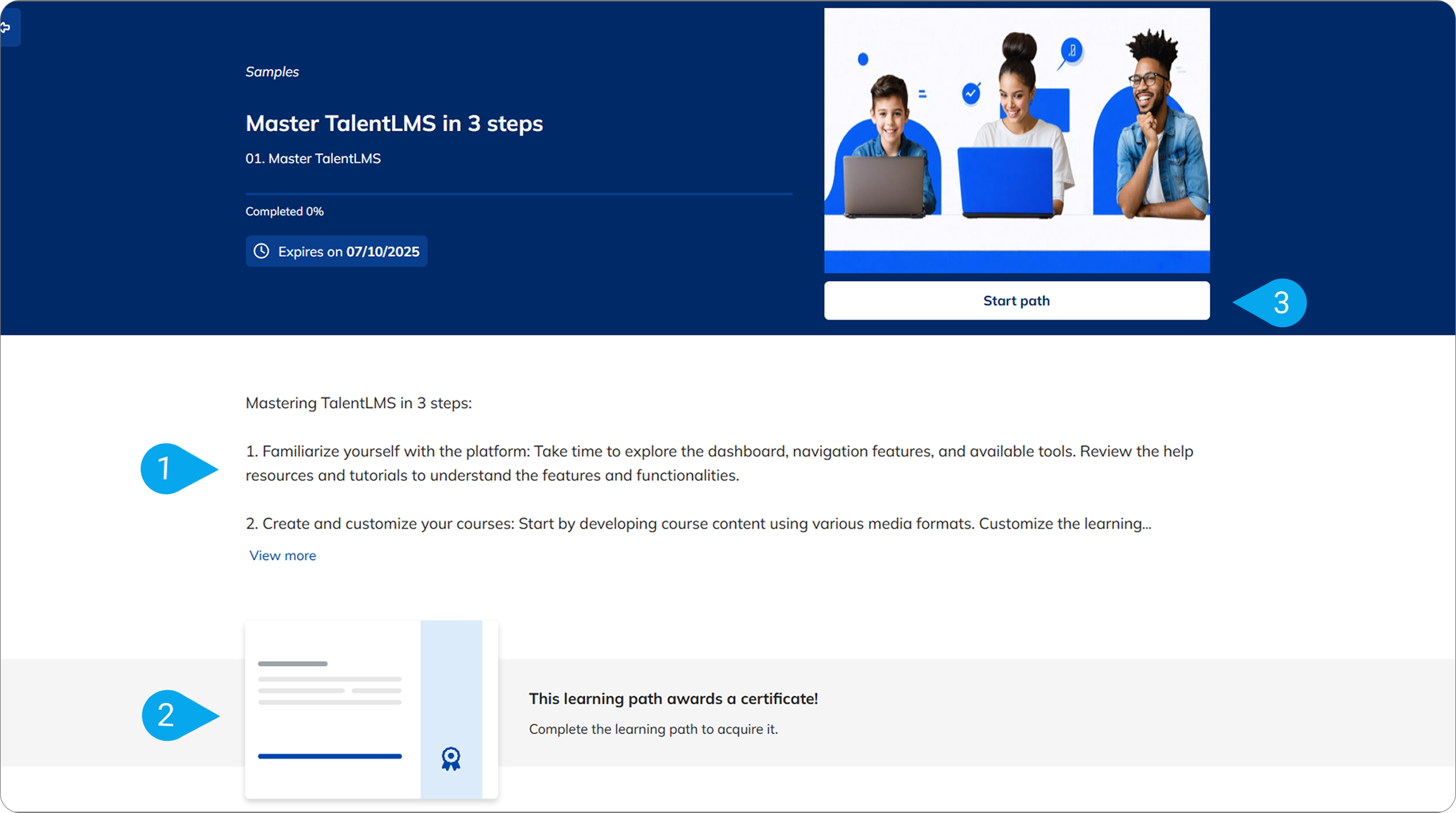Click the blue progress line on certificate preview
1456x813 pixels.
coord(330,756)
